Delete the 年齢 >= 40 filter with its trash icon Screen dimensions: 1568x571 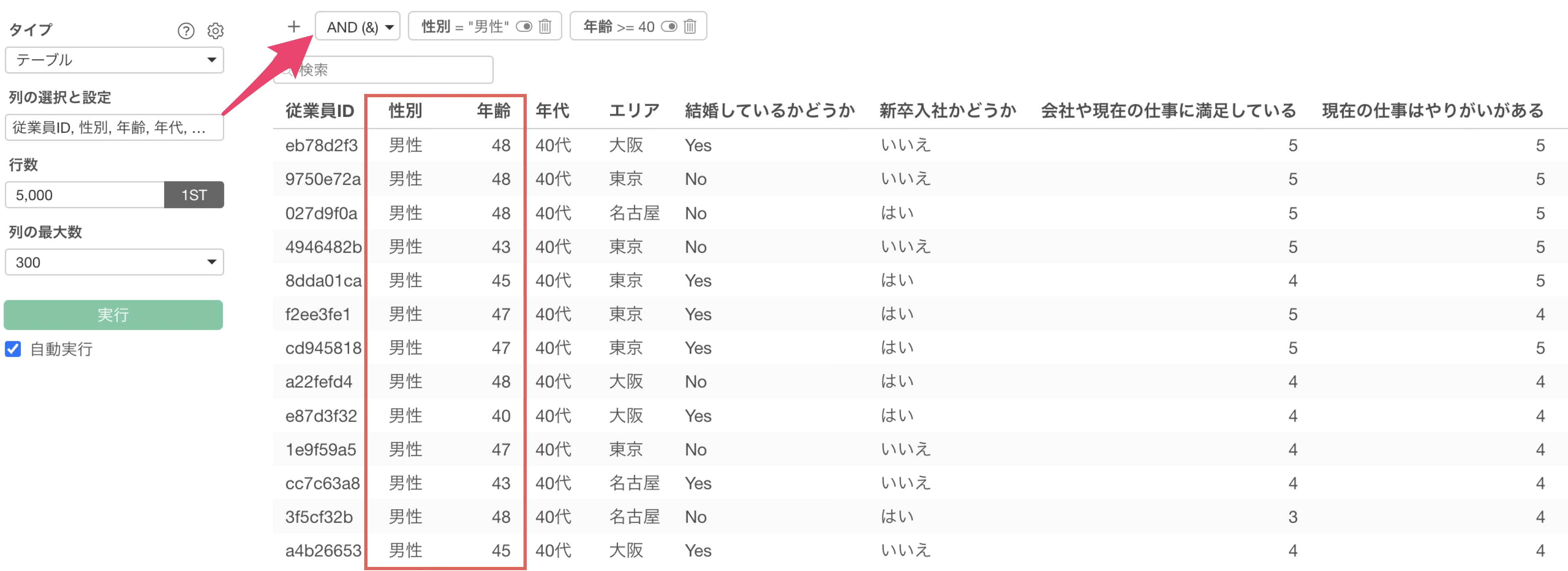click(690, 27)
